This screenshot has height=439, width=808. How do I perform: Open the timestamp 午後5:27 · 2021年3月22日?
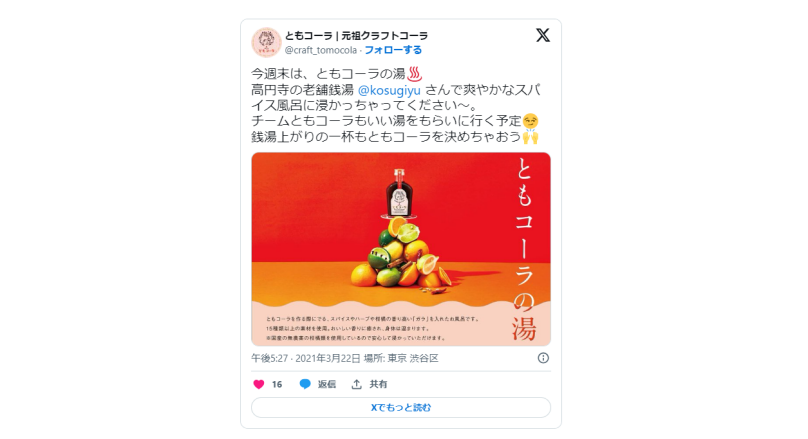tap(306, 358)
